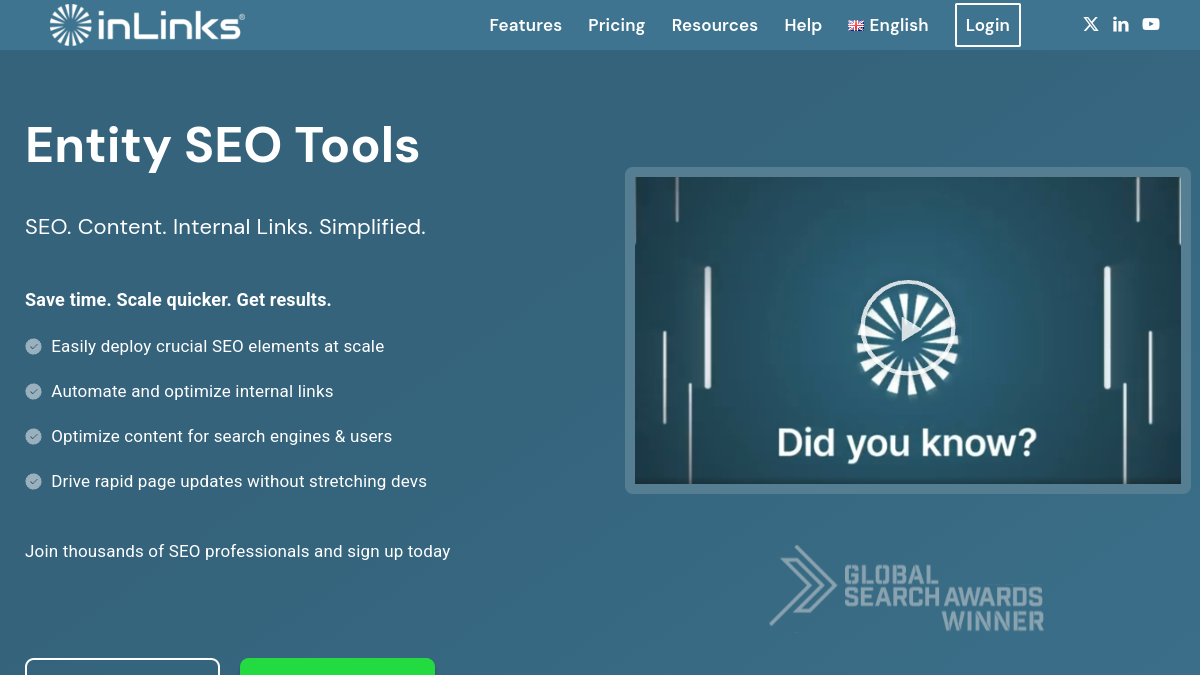Expand the Resources menu

[x=714, y=25]
